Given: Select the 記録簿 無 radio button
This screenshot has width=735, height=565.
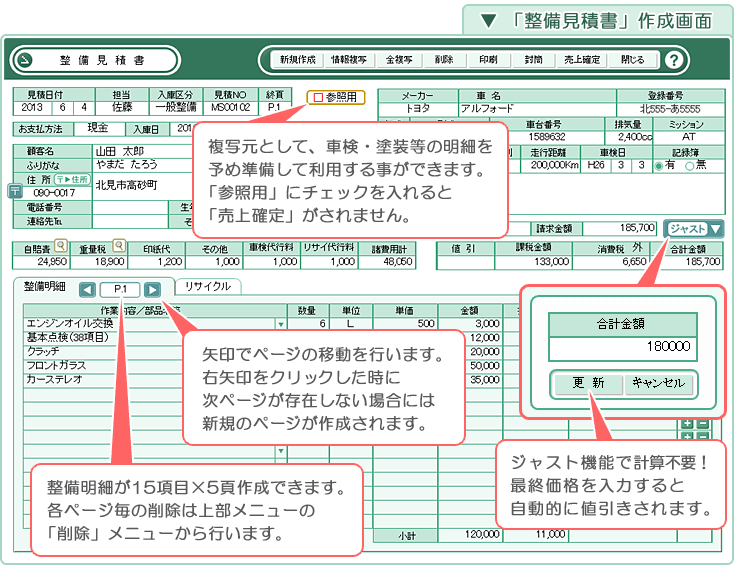Looking at the screenshot, I should (689, 166).
